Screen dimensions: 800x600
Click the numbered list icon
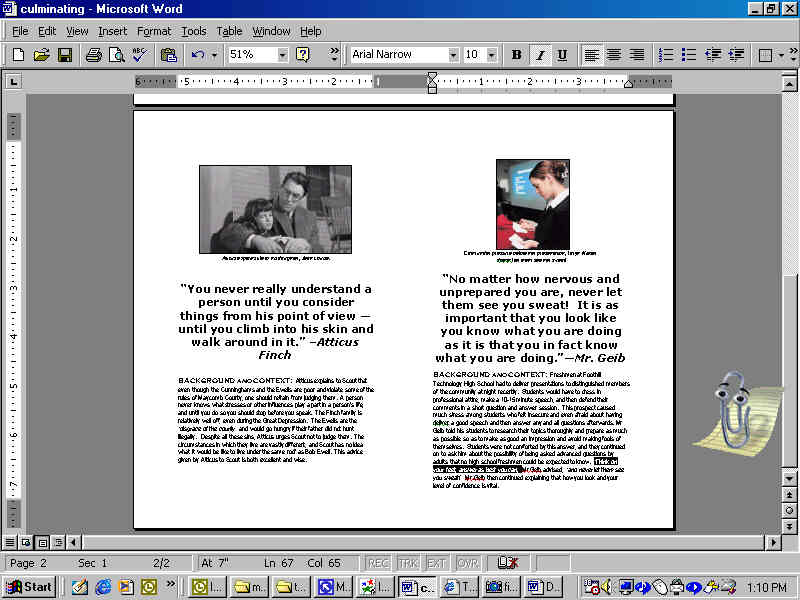pos(666,55)
